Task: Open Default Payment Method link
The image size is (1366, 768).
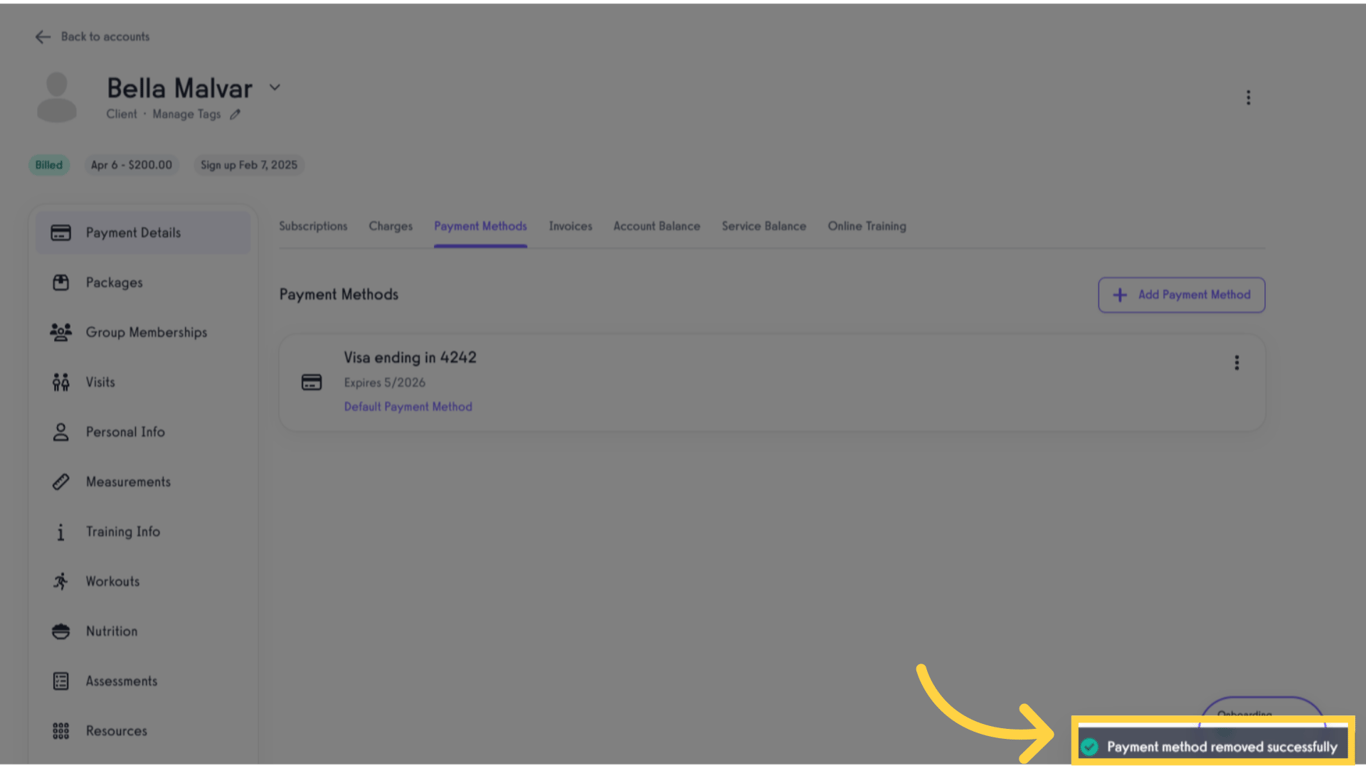Action: click(x=408, y=406)
